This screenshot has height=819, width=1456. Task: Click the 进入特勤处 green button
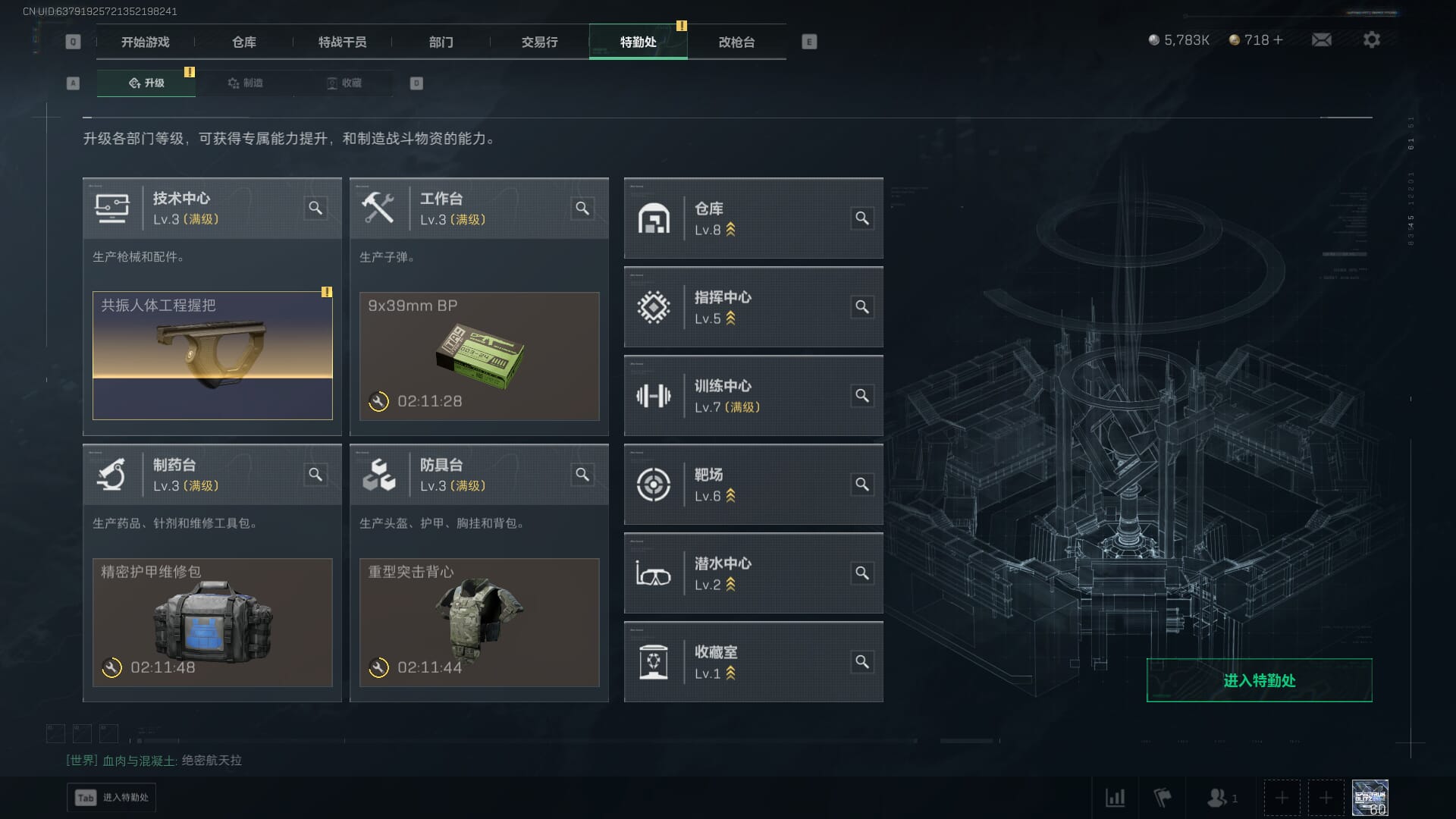pos(1259,680)
